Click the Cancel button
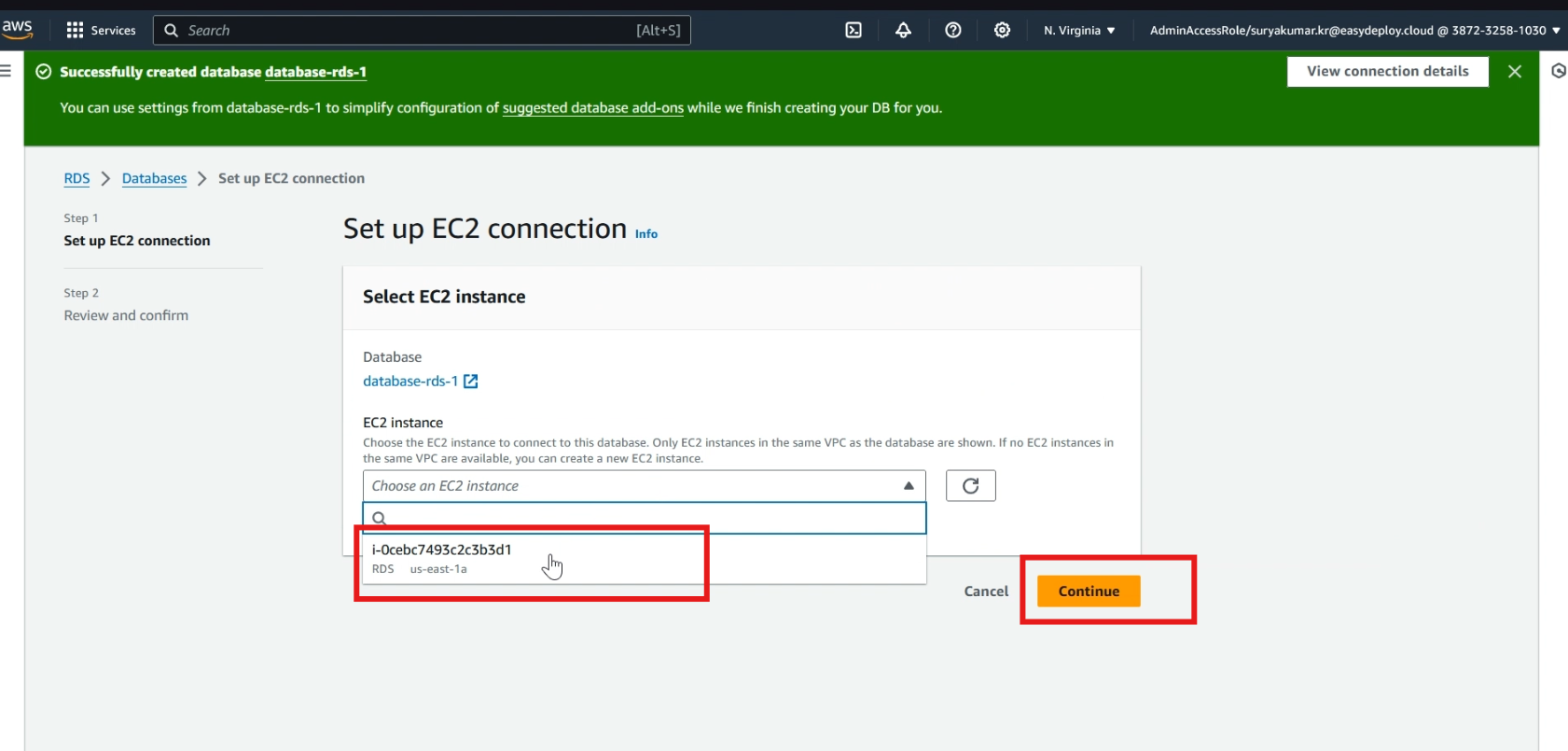This screenshot has height=751, width=1568. coord(986,591)
